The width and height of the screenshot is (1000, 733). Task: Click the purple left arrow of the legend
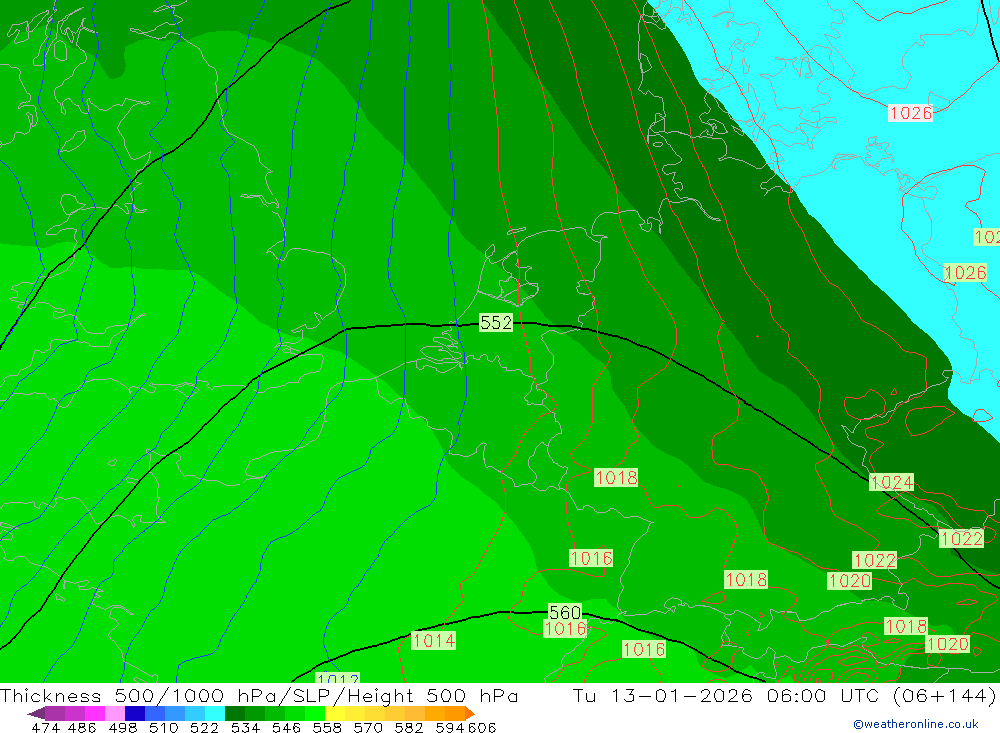click(x=36, y=713)
